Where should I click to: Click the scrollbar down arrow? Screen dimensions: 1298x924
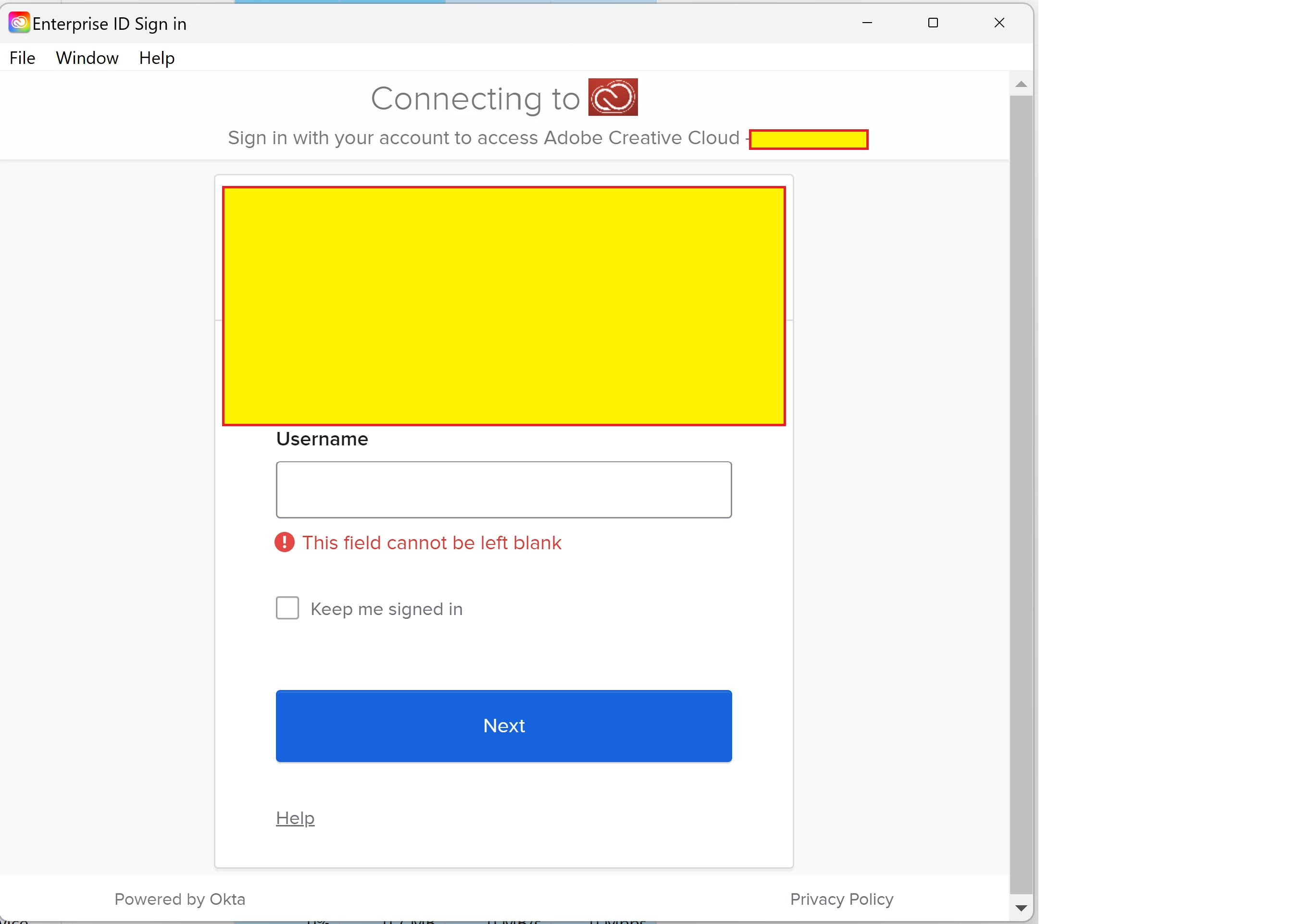(1021, 908)
